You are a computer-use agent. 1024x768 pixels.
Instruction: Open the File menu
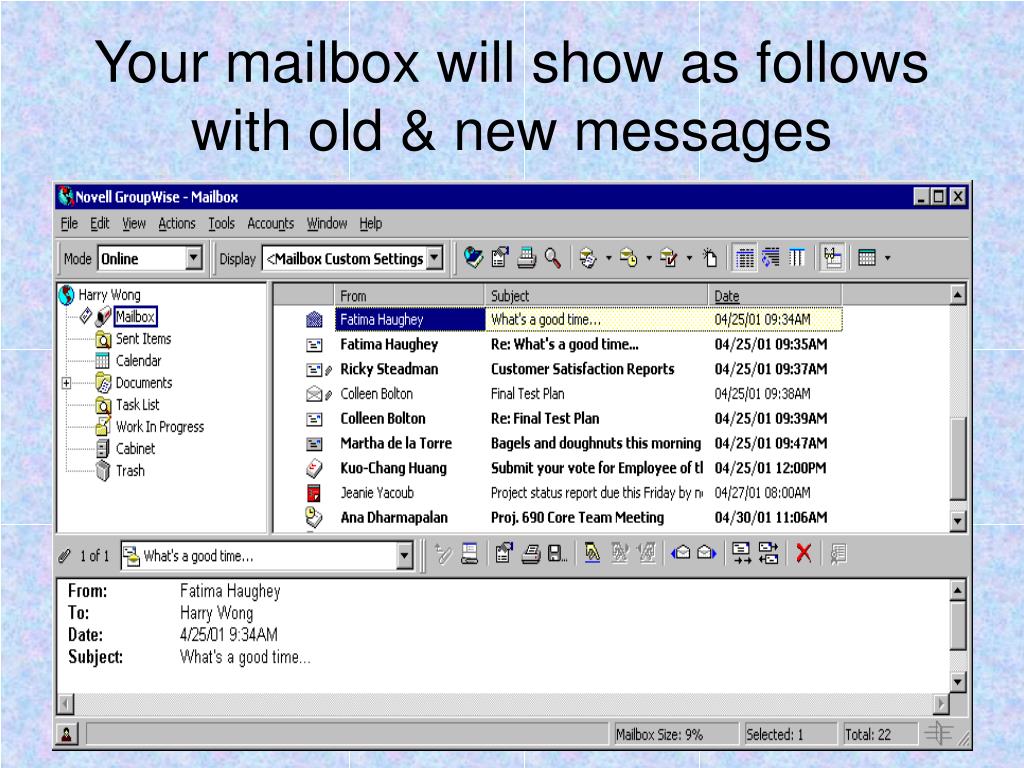click(69, 224)
